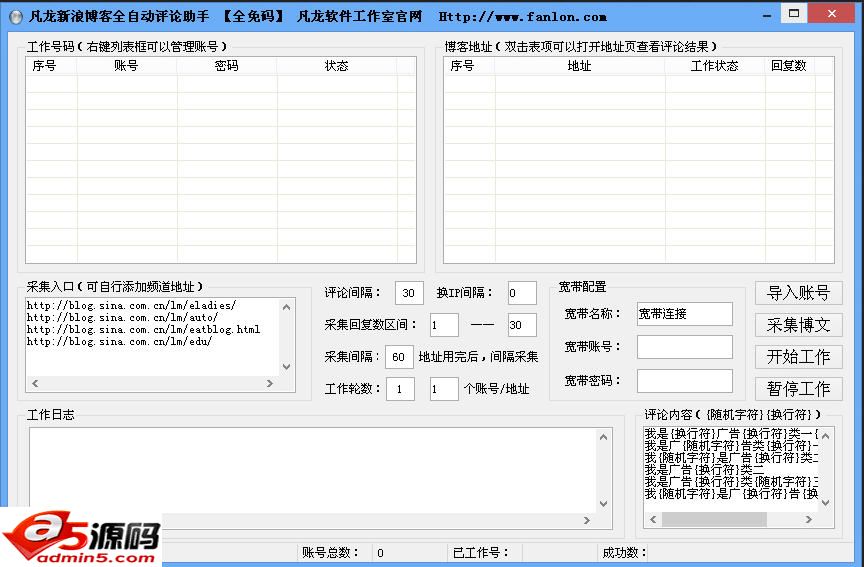Click 回复数 column header in 博客地址 list
Viewport: 864px width, 567px height.
click(x=789, y=66)
